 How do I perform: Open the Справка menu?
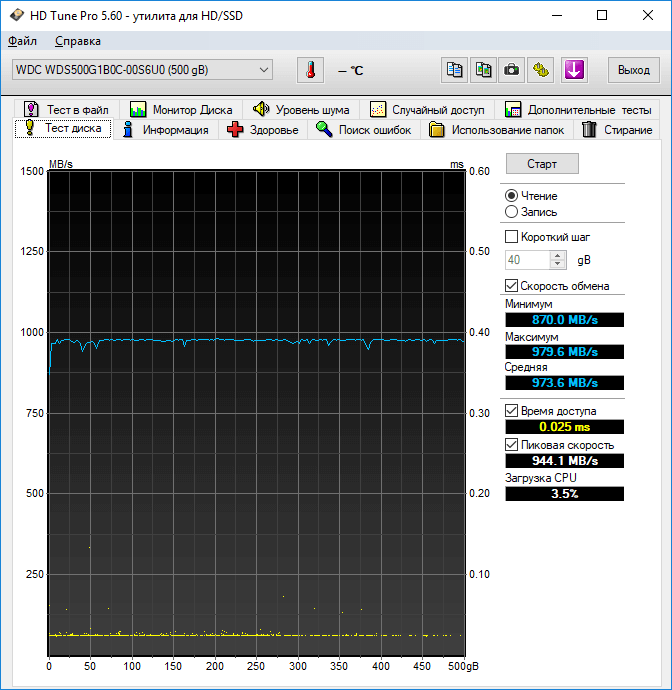(77, 41)
